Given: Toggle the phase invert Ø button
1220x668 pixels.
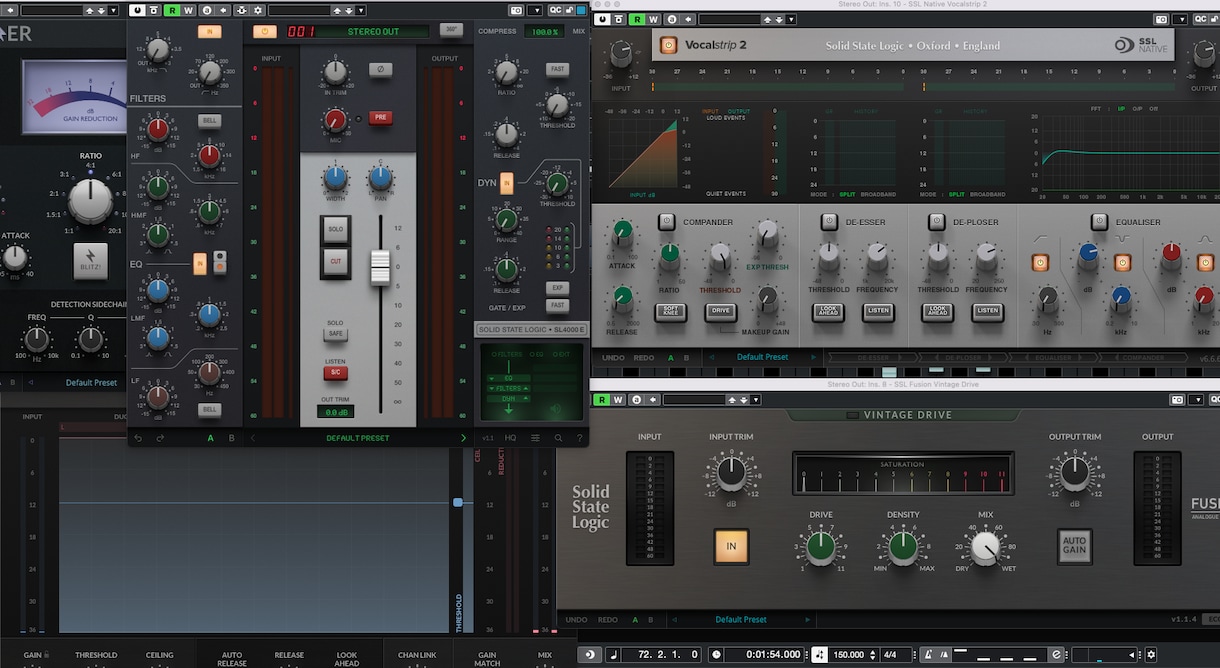Looking at the screenshot, I should click(380, 69).
